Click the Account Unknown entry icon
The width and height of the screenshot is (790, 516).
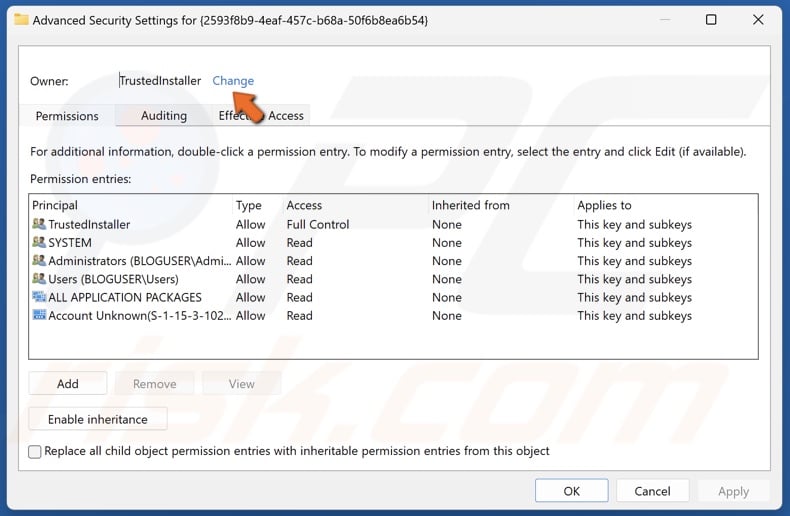[x=39, y=315]
